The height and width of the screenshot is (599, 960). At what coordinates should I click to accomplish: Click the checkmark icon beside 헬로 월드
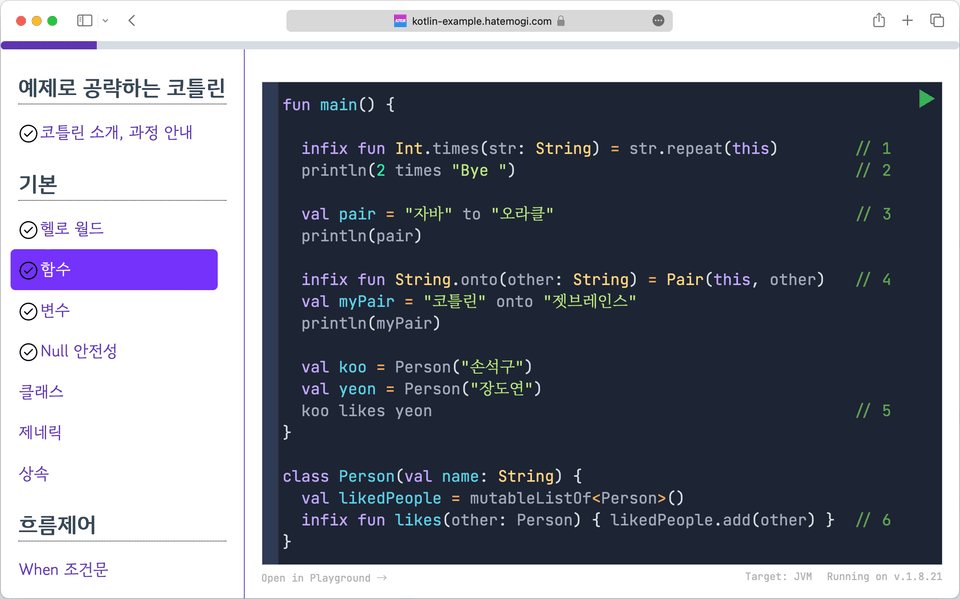[x=28, y=230]
